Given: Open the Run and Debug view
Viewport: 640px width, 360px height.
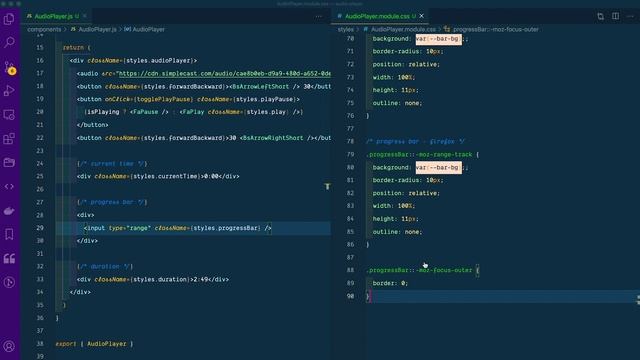Looking at the screenshot, I should pos(9,91).
